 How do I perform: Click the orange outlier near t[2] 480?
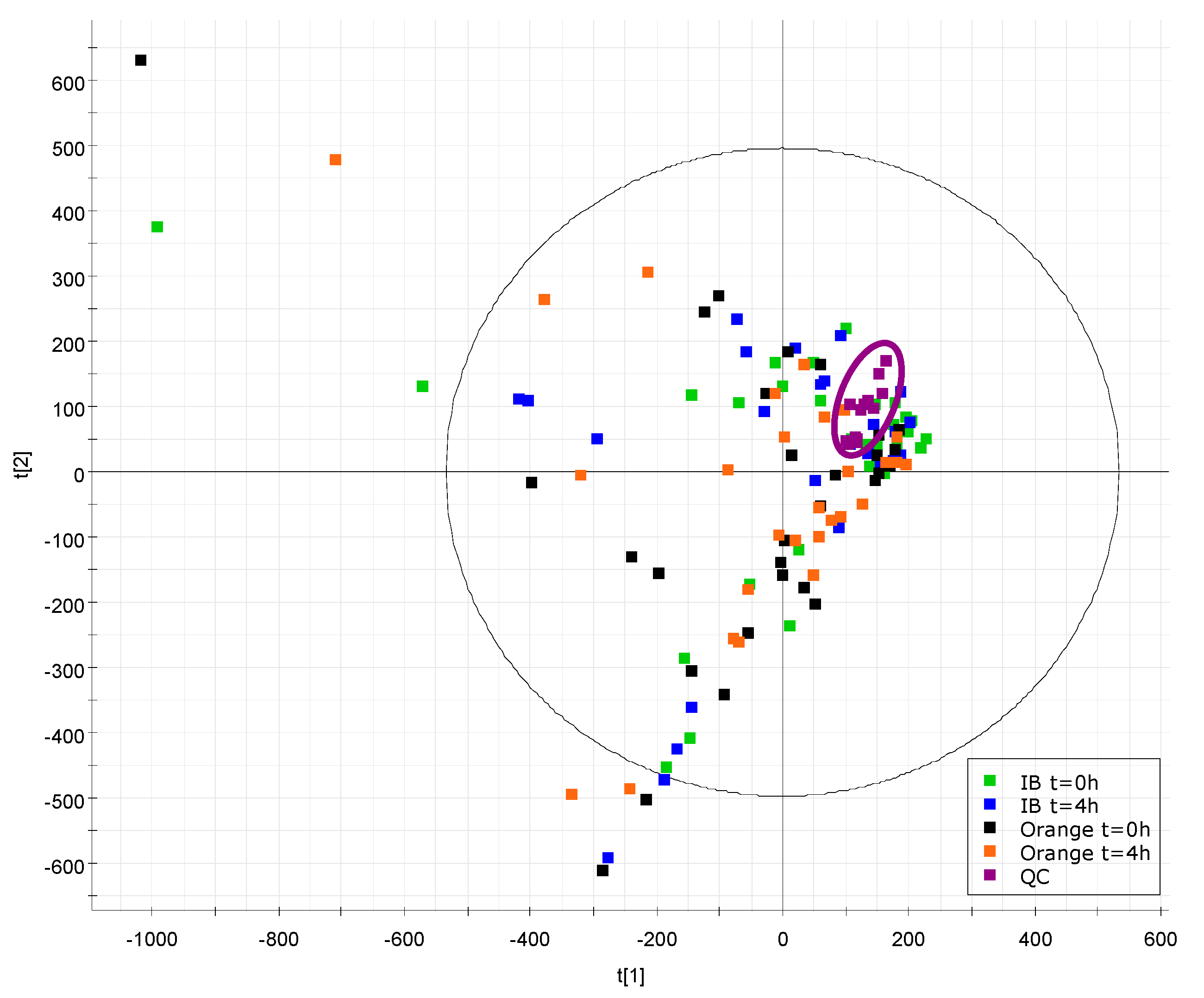click(335, 159)
